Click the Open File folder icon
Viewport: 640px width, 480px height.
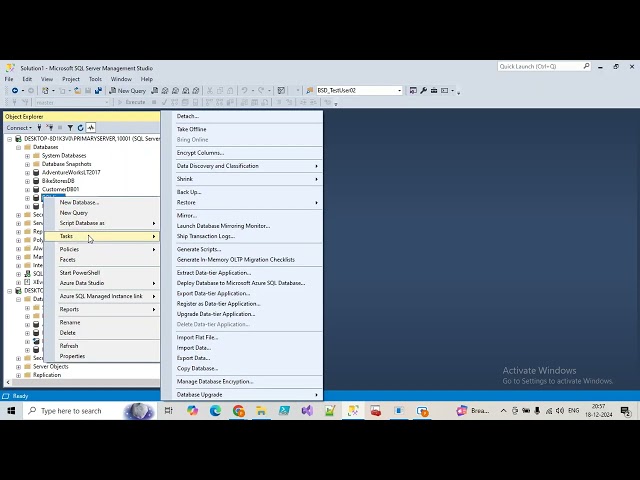tap(78, 91)
